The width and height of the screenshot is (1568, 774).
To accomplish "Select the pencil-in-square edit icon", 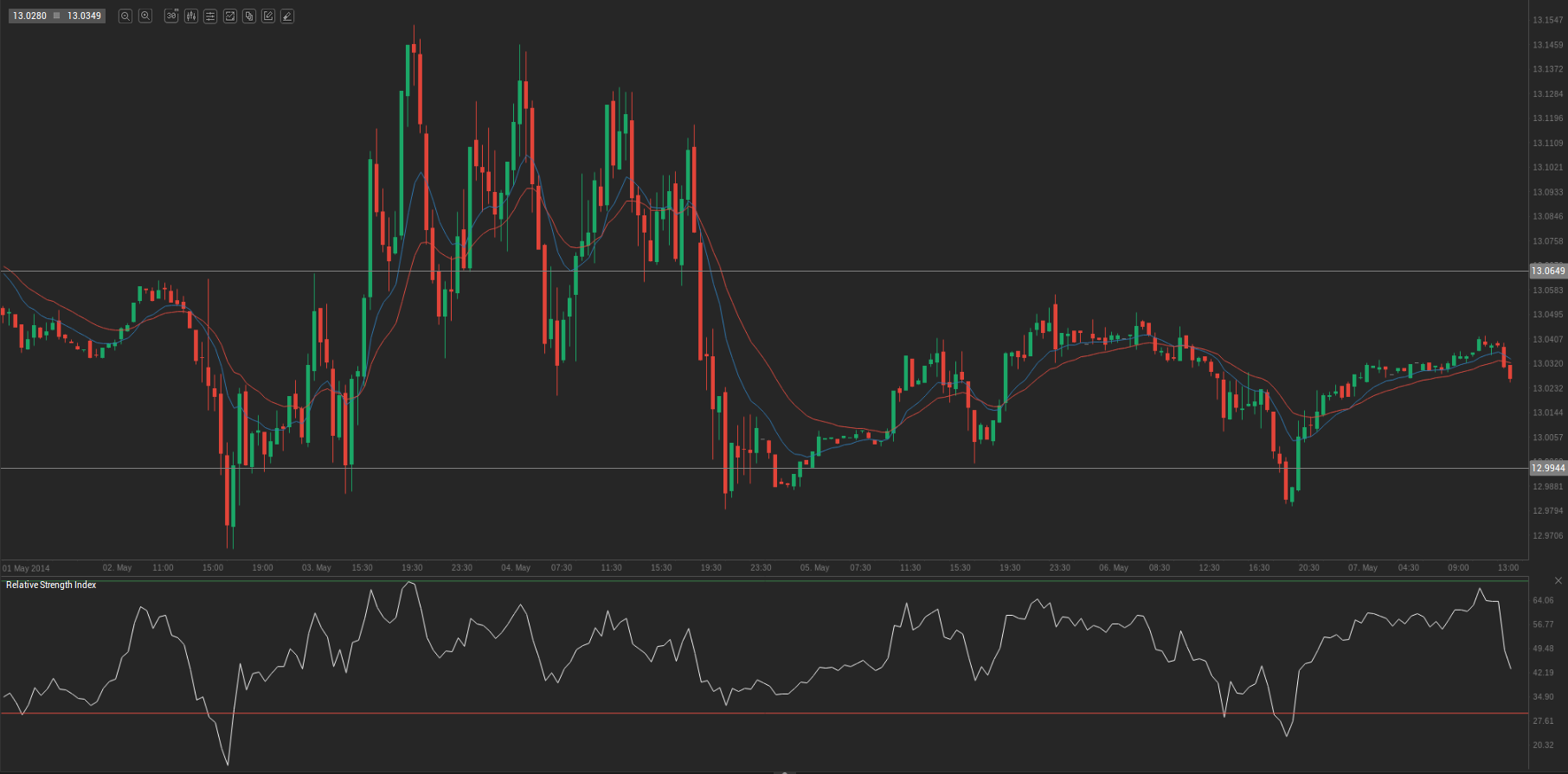I will coord(268,16).
